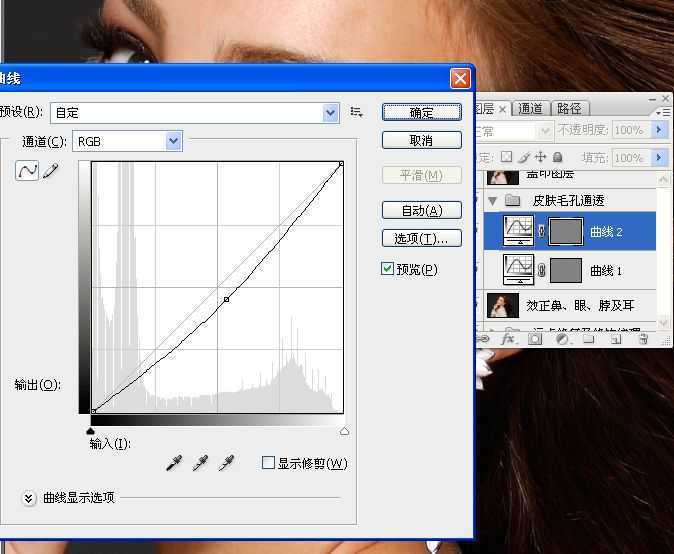Click the 曲线 2 curves adjustment thumbnail
Screen dimensions: 674x554
pyautogui.click(x=518, y=230)
